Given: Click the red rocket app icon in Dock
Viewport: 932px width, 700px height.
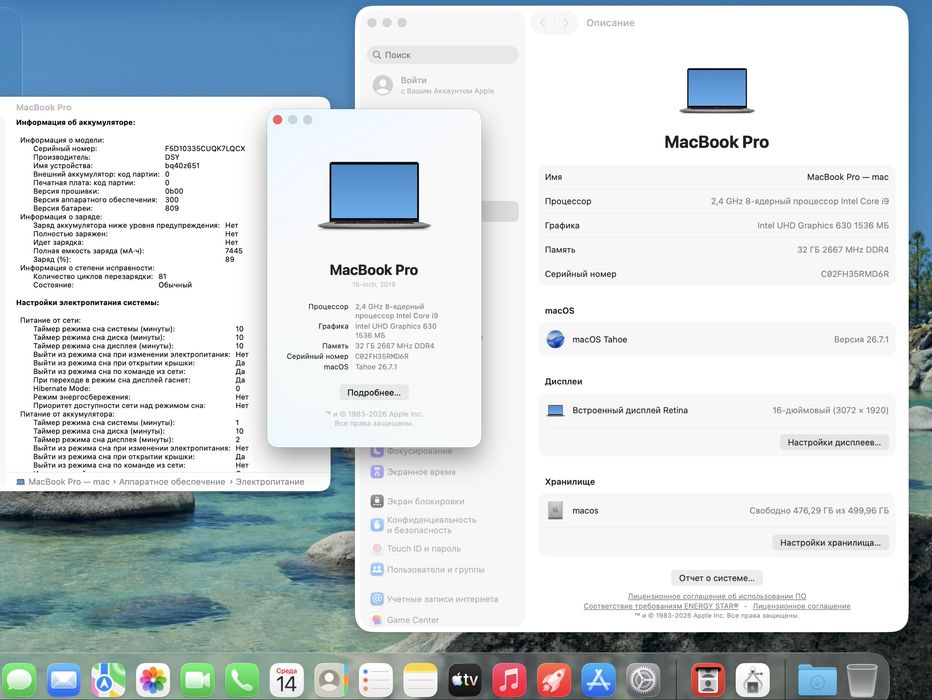Looking at the screenshot, I should tap(554, 680).
